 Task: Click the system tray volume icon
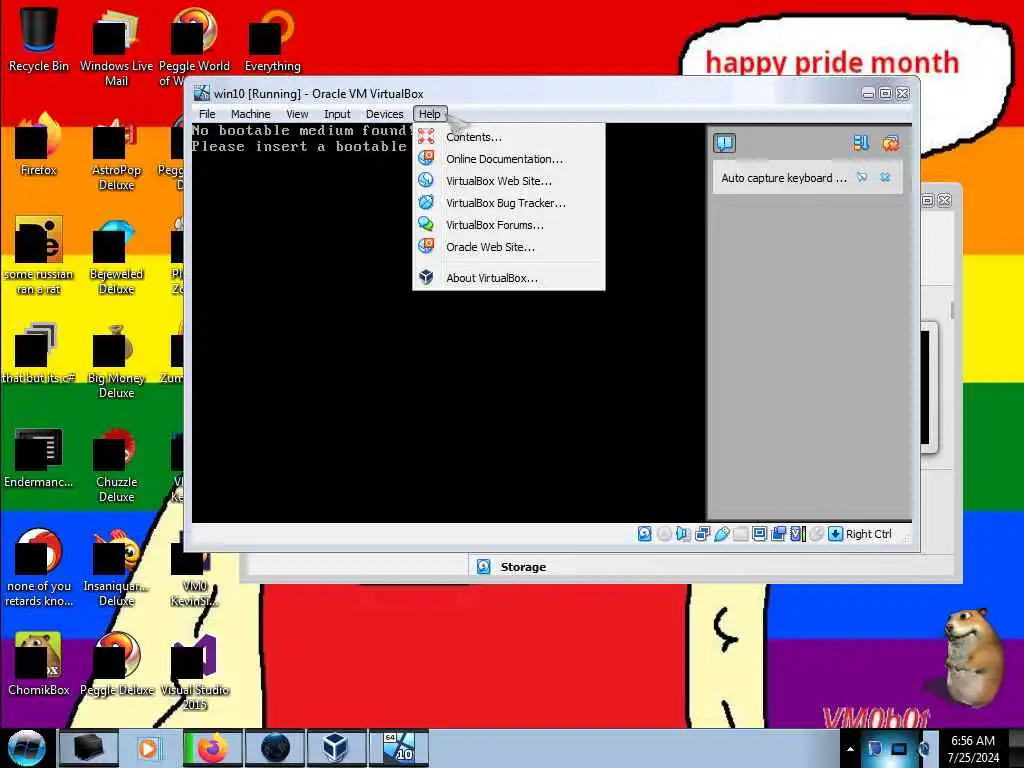[925, 749]
